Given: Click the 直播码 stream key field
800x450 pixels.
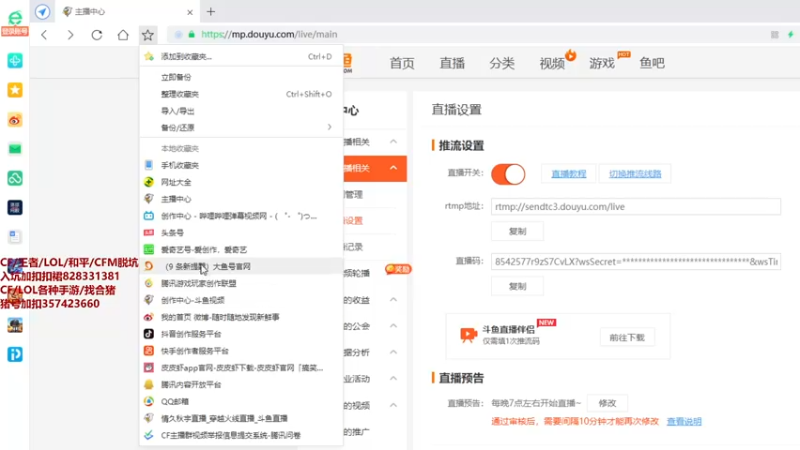Looking at the screenshot, I should coord(636,262).
